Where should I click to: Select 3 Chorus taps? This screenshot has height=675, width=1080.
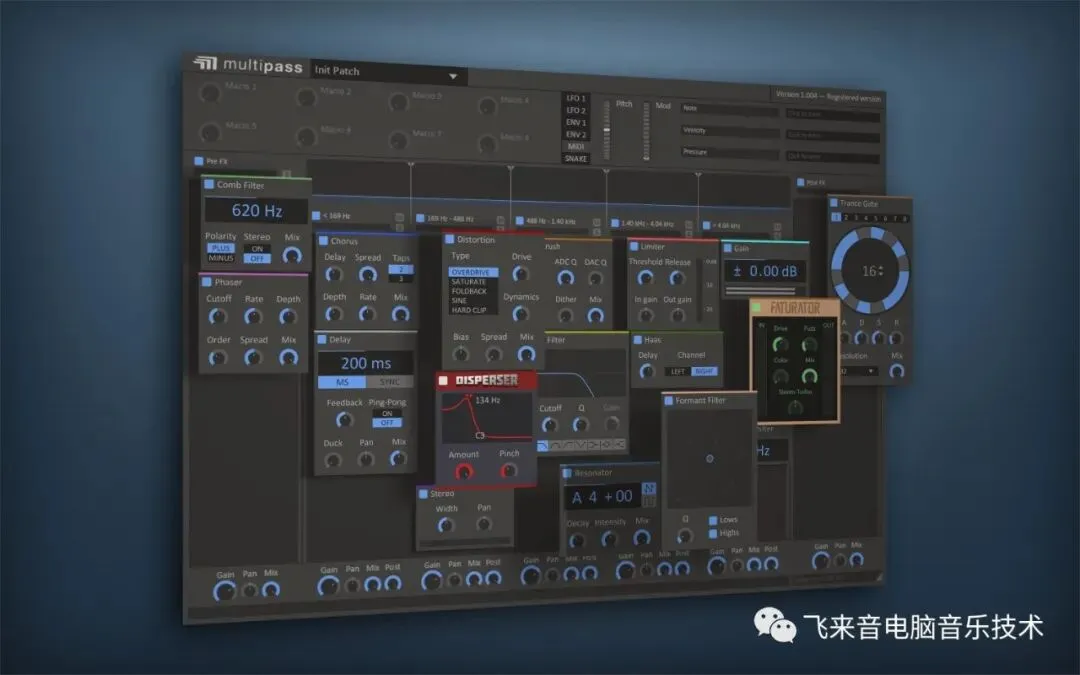[x=401, y=278]
